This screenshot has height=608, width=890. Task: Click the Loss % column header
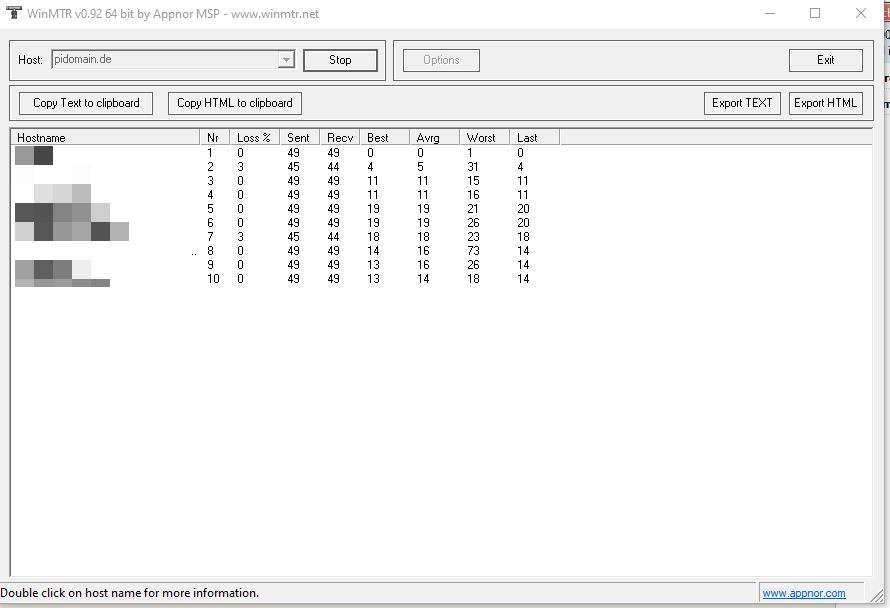point(254,138)
